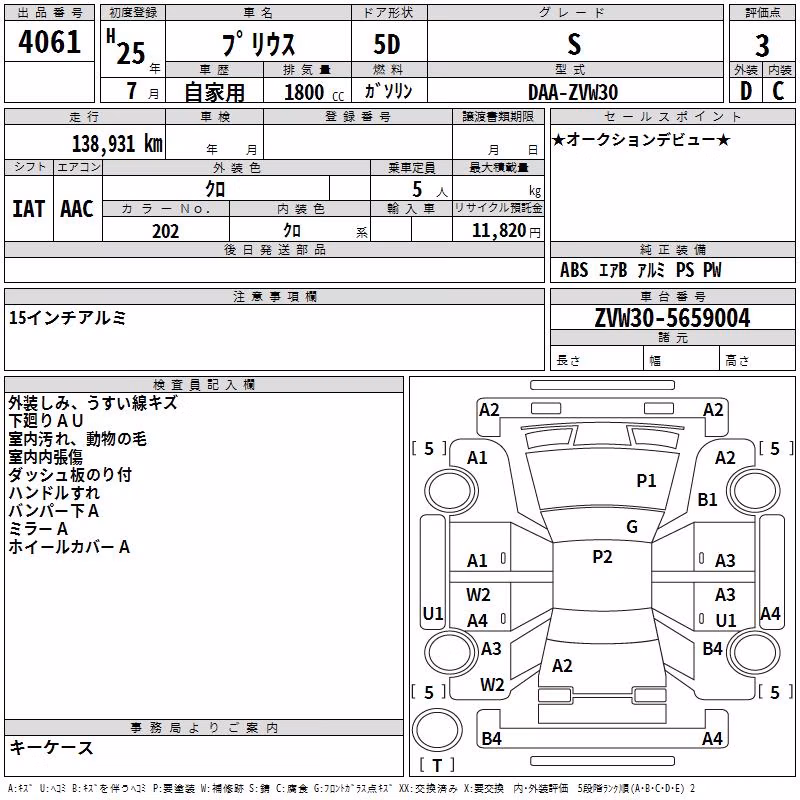Select the chassis number ZVW30-5659004
The image size is (800, 800).
[672, 318]
